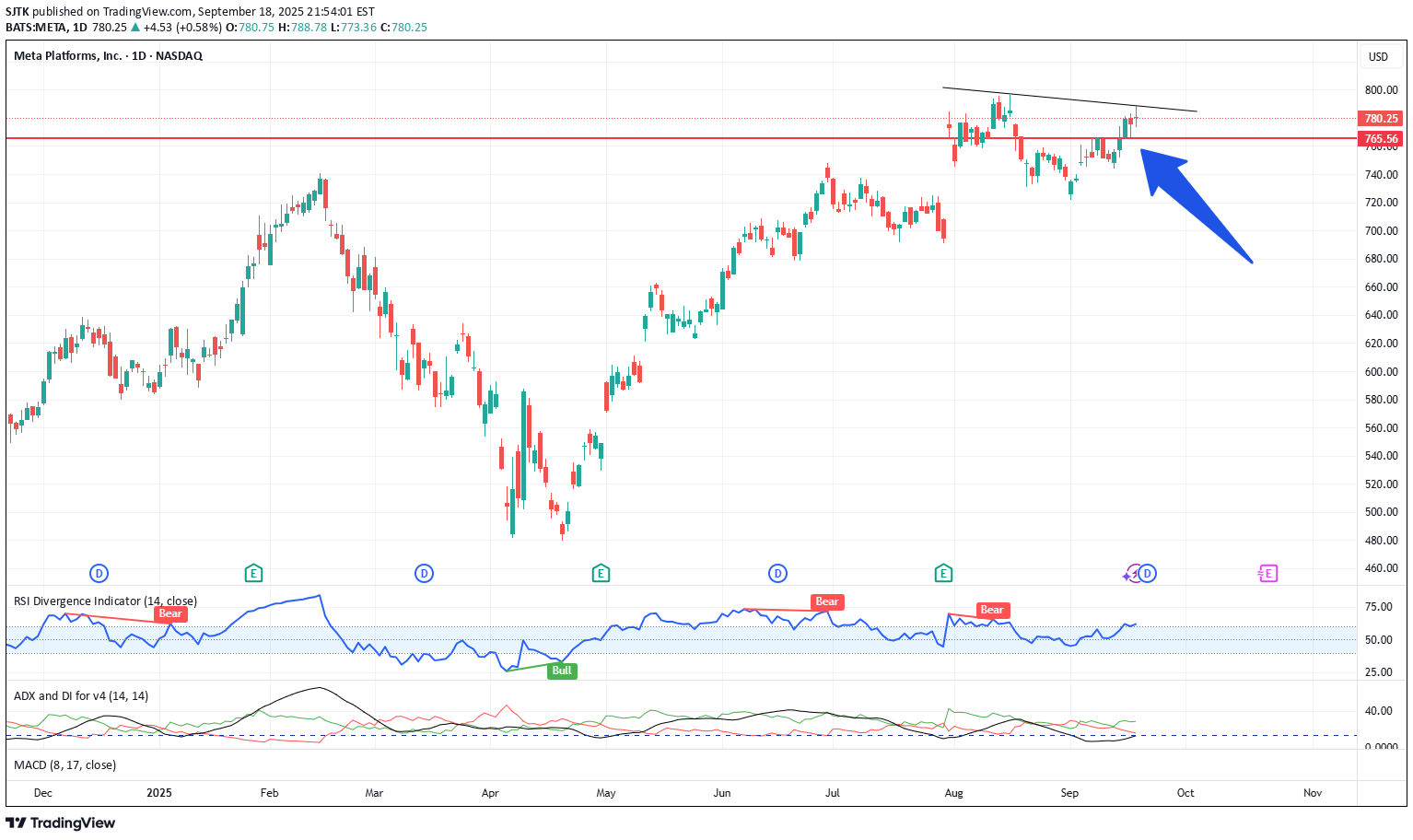Click the red 765.56 horizontal line label

[x=1381, y=139]
